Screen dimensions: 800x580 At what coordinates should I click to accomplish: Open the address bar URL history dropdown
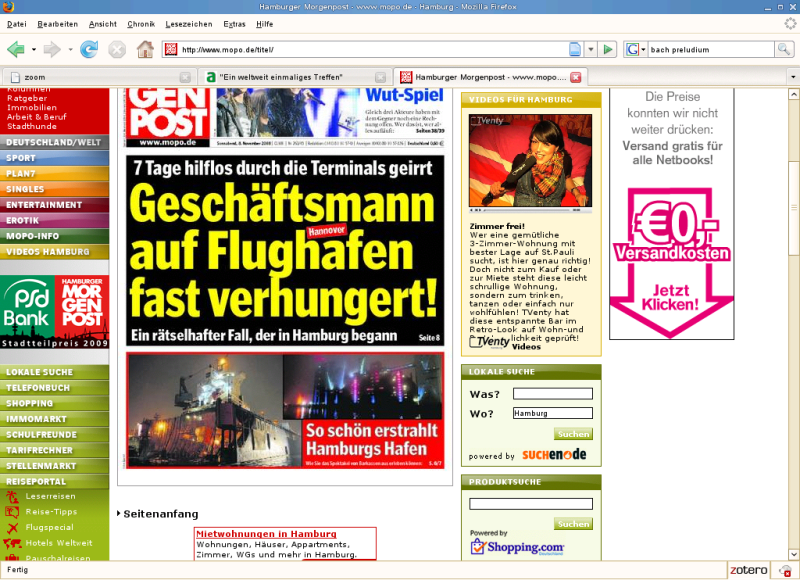591,49
